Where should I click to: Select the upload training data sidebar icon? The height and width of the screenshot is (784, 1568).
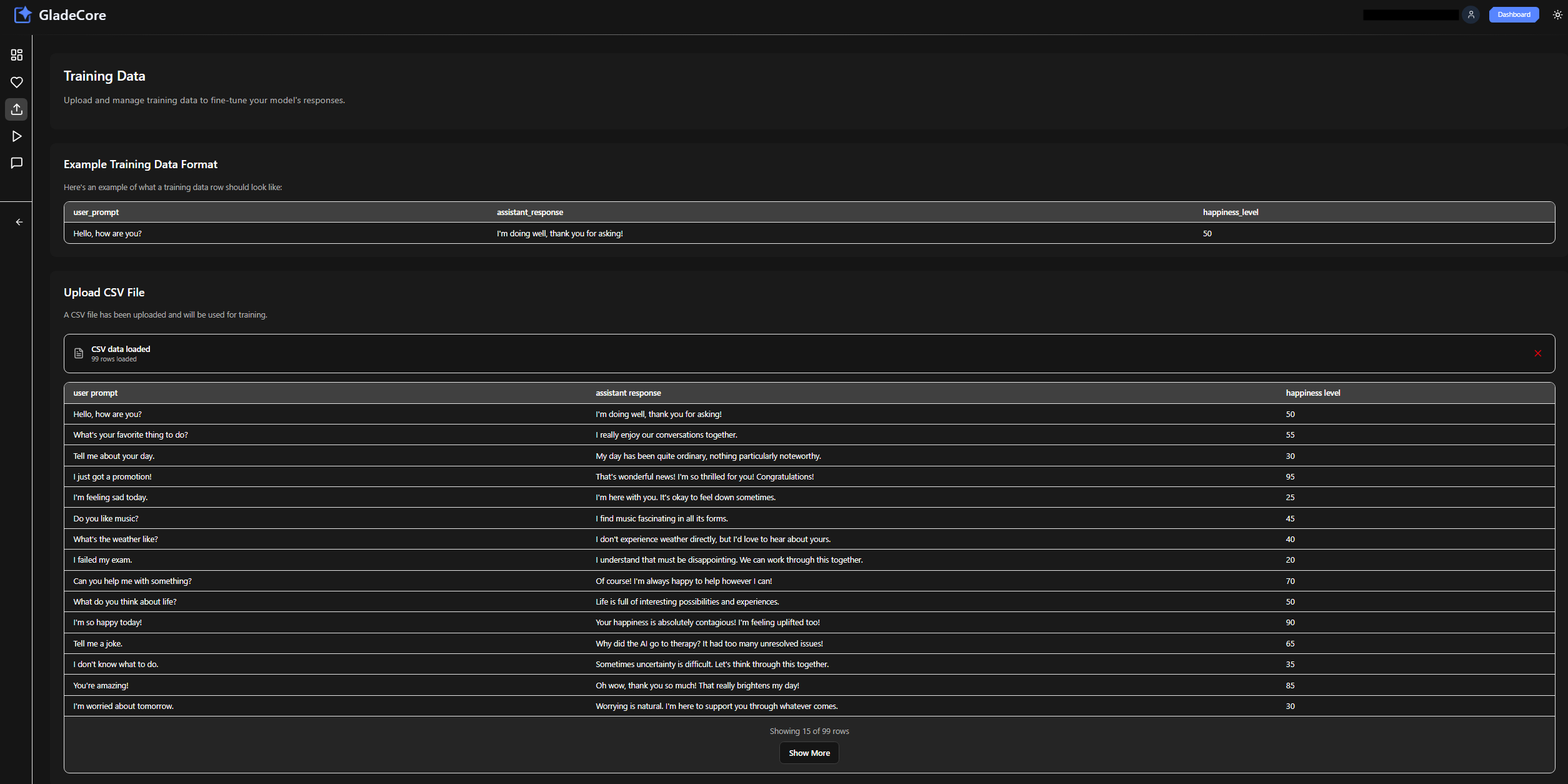point(17,109)
